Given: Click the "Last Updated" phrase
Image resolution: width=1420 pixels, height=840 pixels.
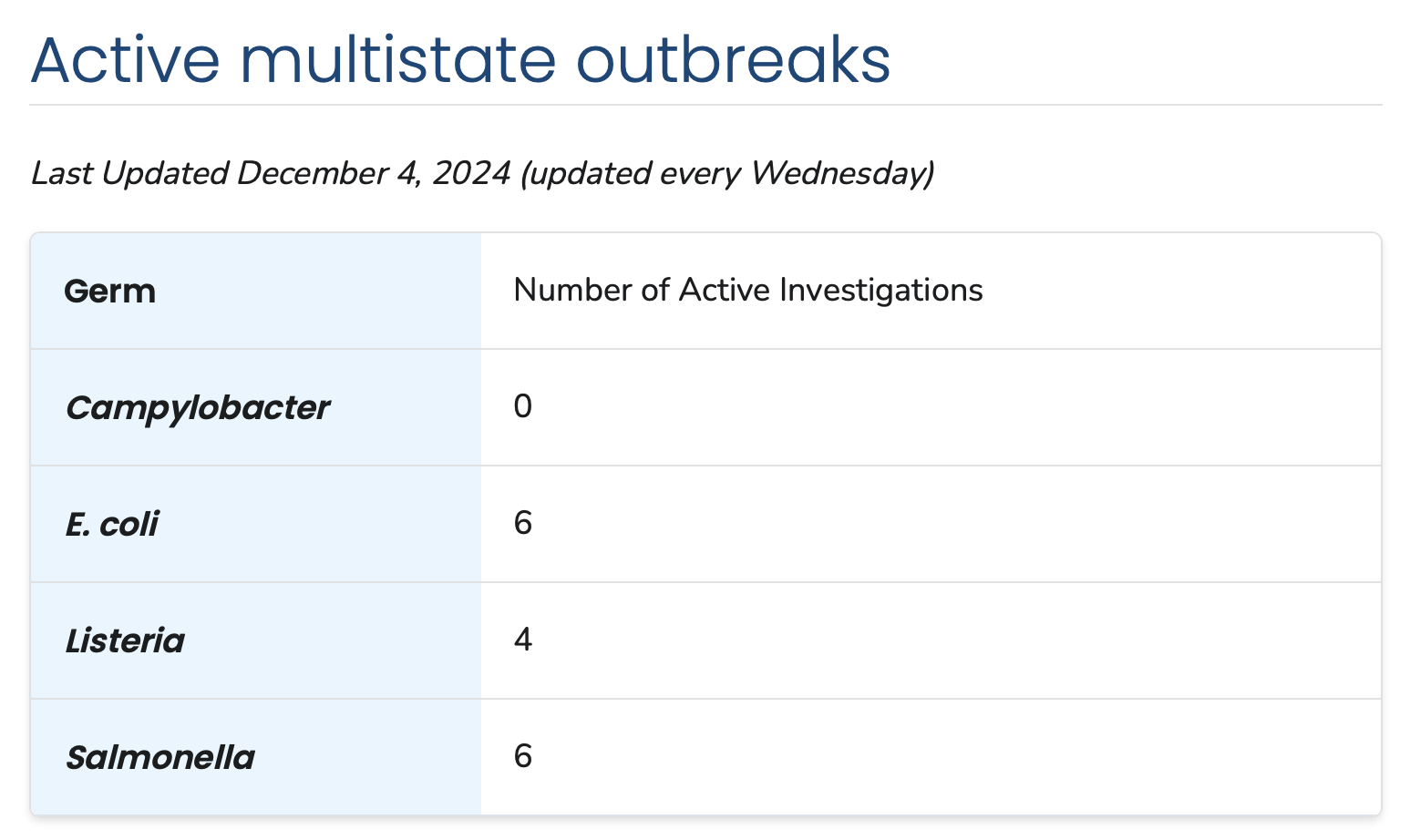Looking at the screenshot, I should pos(129,173).
